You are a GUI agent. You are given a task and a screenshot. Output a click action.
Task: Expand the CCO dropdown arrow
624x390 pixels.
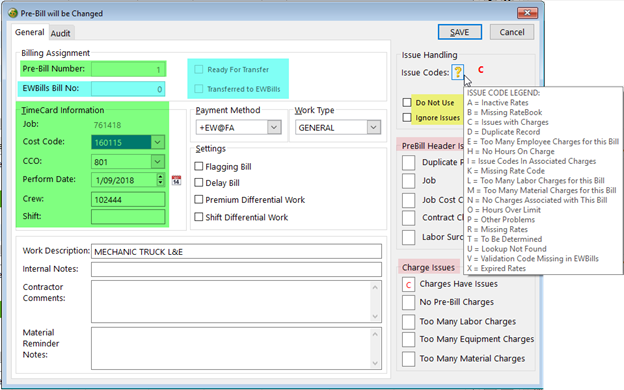(x=158, y=162)
